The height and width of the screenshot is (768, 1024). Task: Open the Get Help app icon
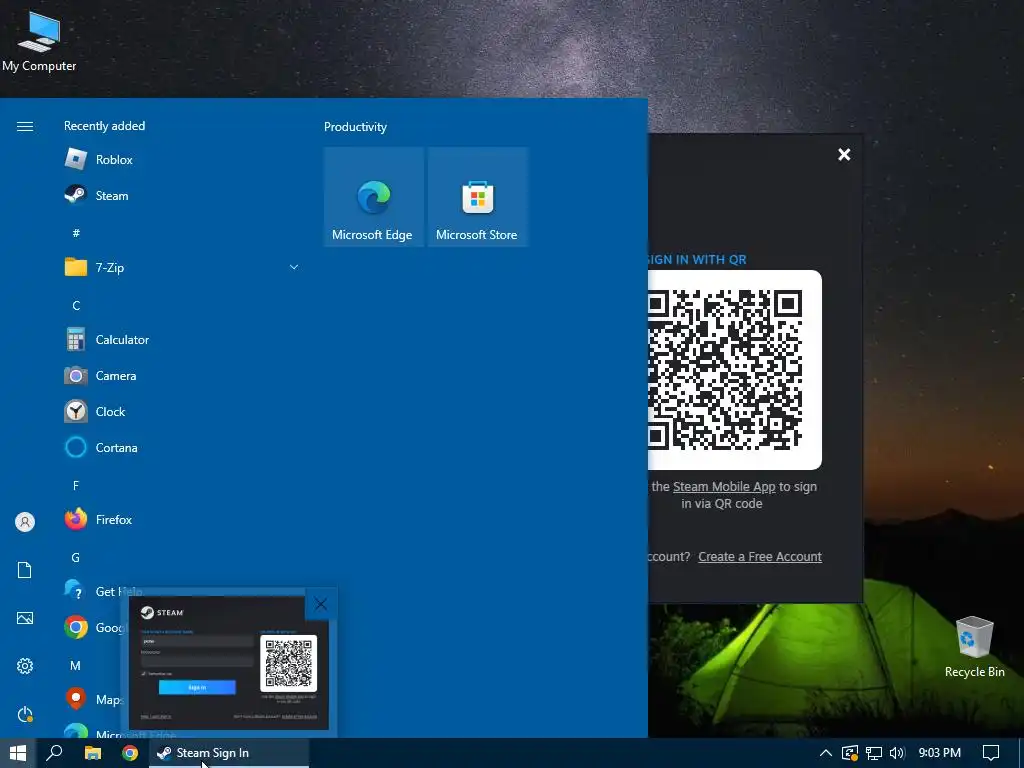point(76,590)
